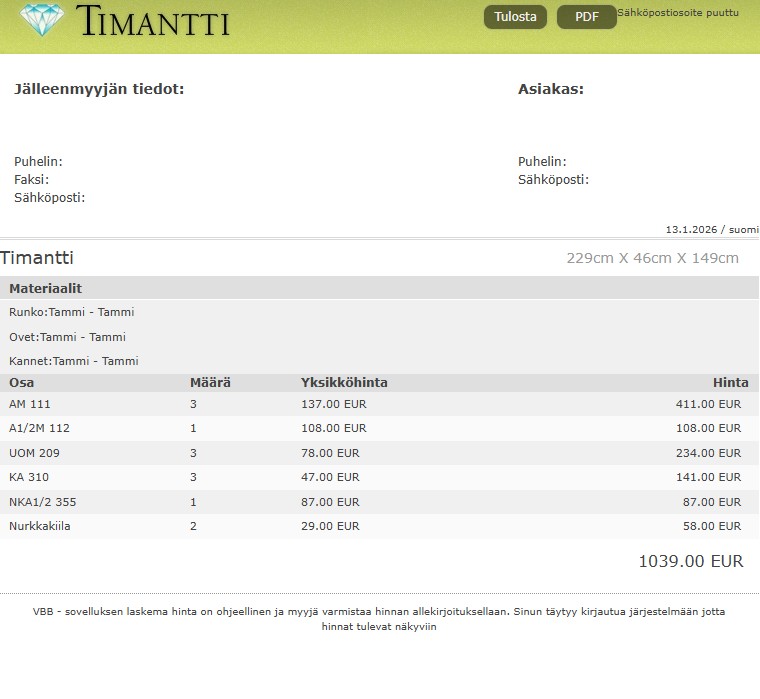Image resolution: width=760 pixels, height=699 pixels.
Task: Click the Faksi label in reseller details
Action: pyautogui.click(x=31, y=180)
